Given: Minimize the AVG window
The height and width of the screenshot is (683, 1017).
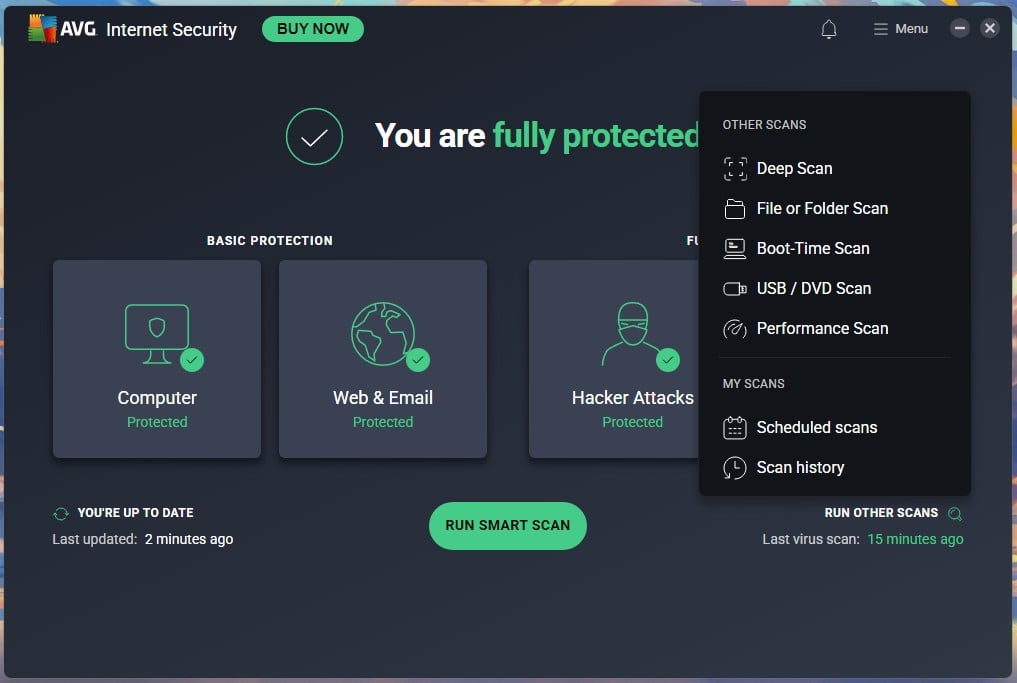Looking at the screenshot, I should [x=959, y=28].
